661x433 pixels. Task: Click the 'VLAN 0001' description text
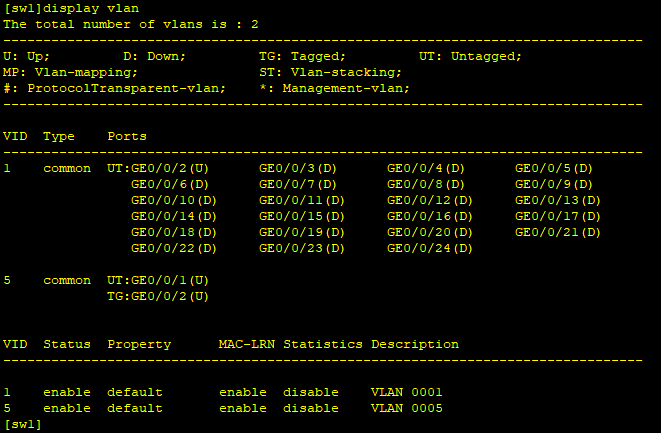pos(407,393)
